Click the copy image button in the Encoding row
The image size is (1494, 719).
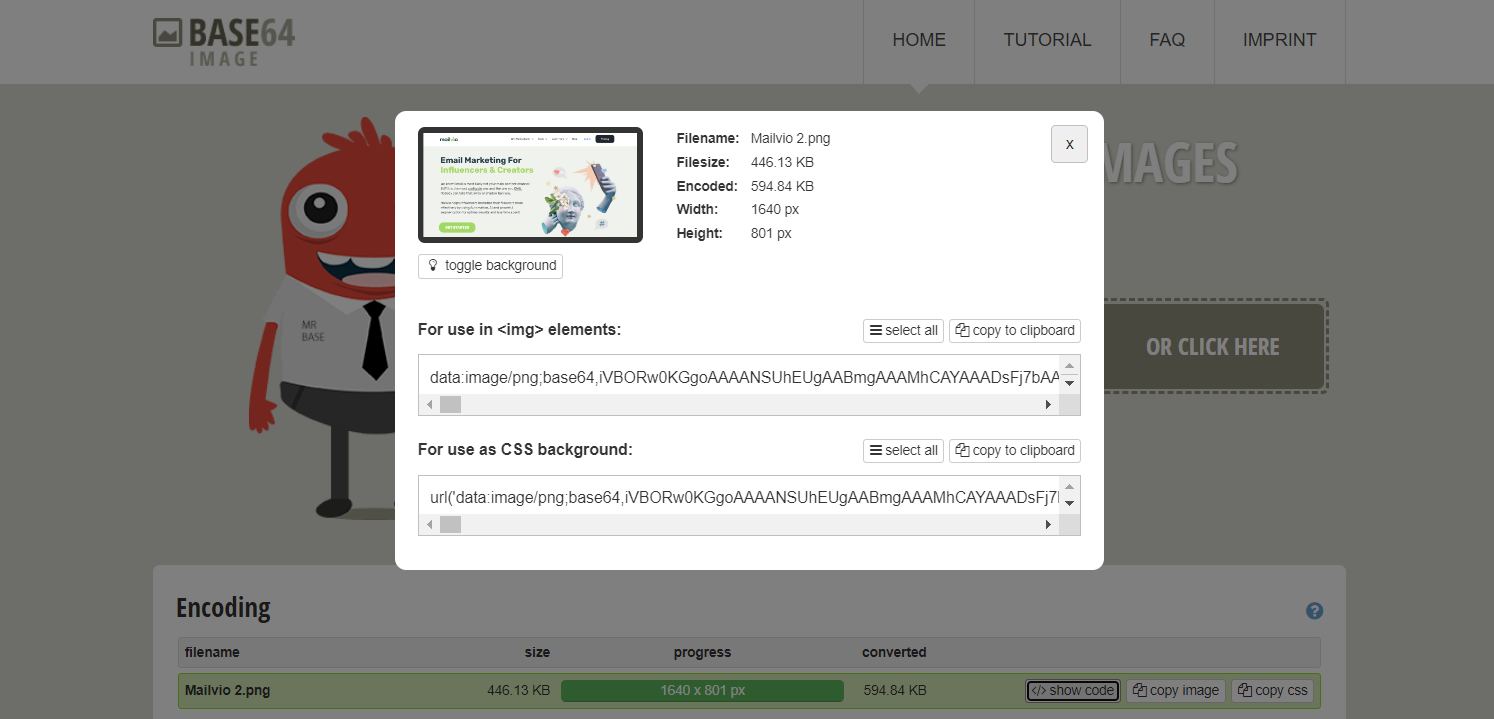1175,690
